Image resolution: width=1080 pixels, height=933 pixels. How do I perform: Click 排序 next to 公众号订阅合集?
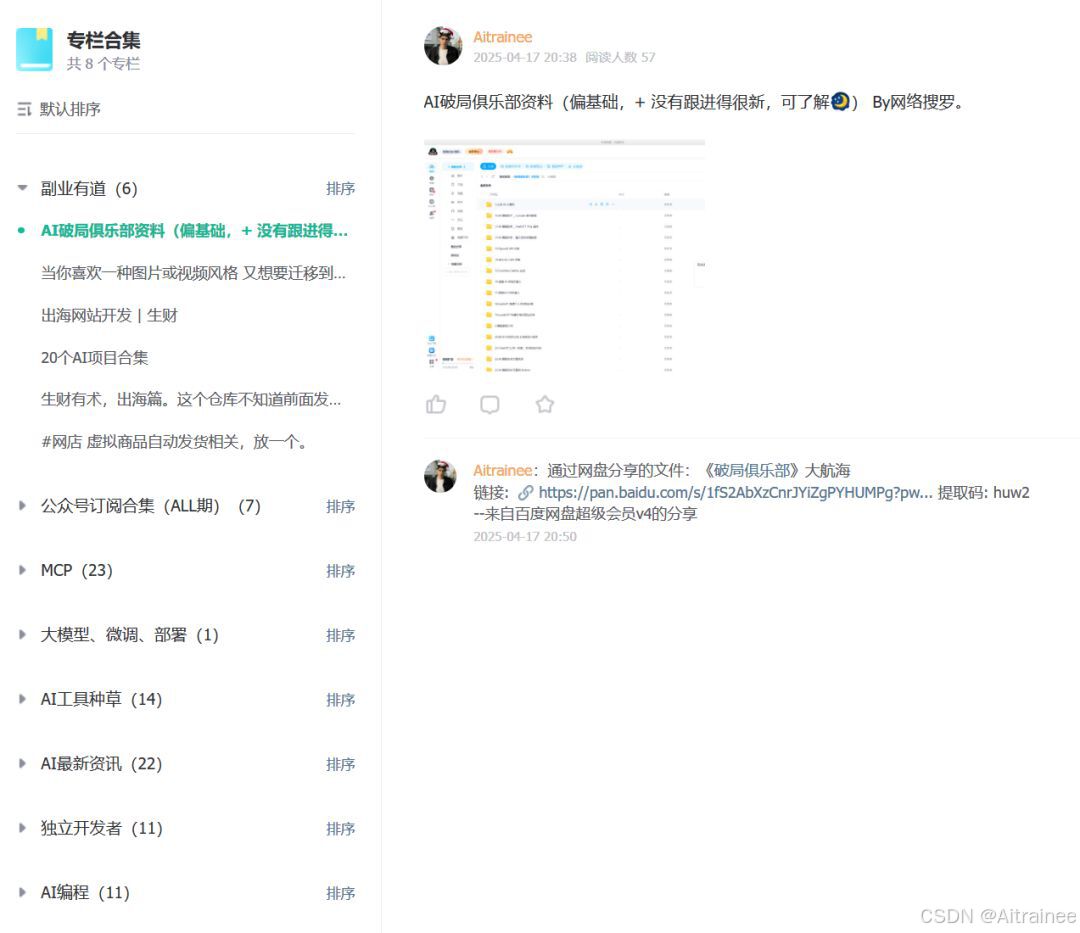(x=340, y=507)
